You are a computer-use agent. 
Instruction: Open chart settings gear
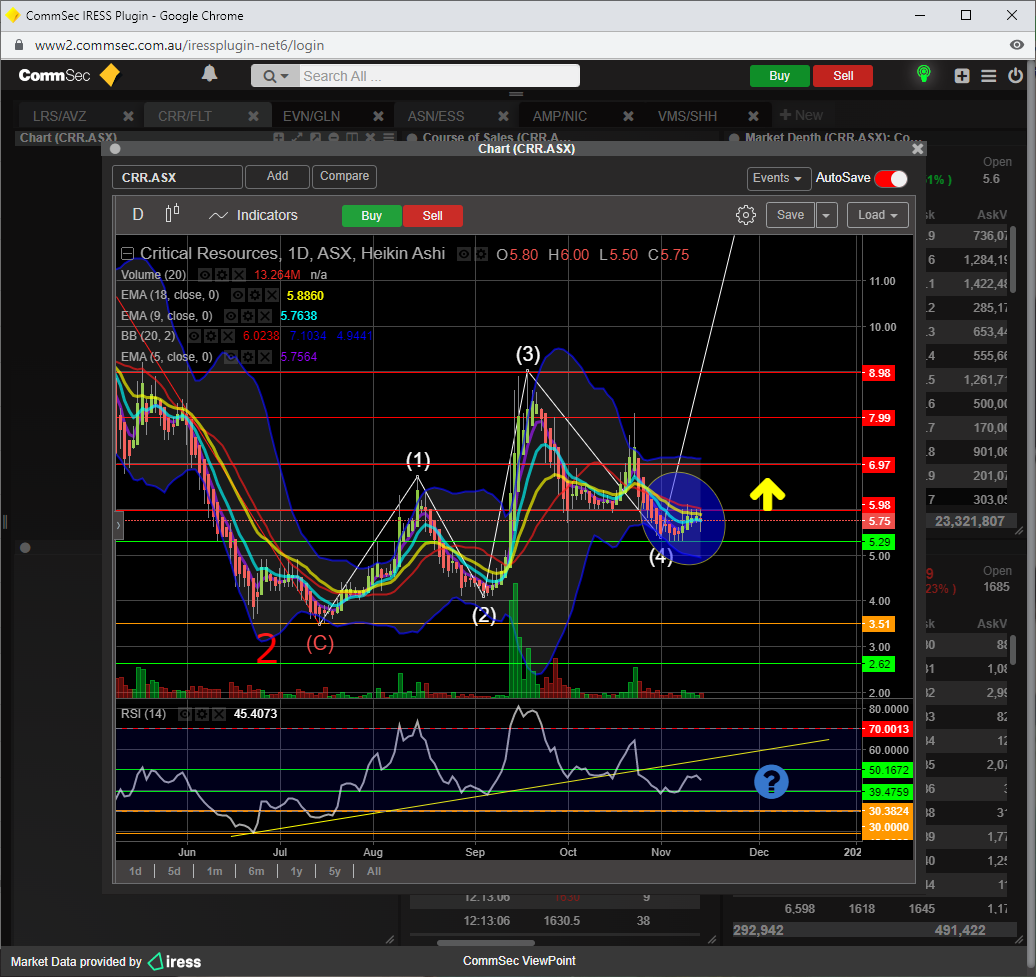point(746,215)
